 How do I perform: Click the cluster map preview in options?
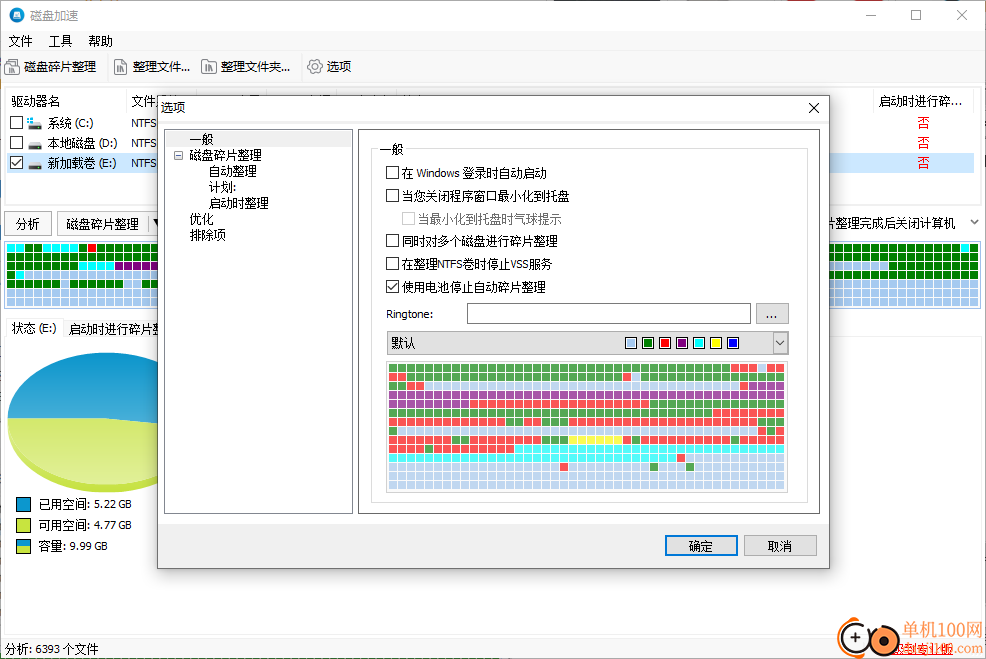587,427
